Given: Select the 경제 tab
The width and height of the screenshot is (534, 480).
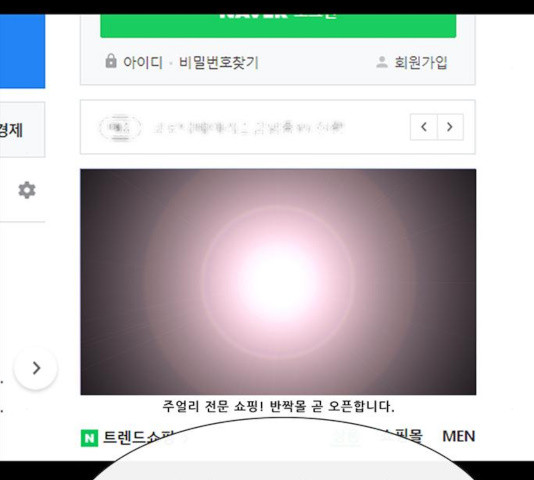Looking at the screenshot, I should [x=11, y=130].
